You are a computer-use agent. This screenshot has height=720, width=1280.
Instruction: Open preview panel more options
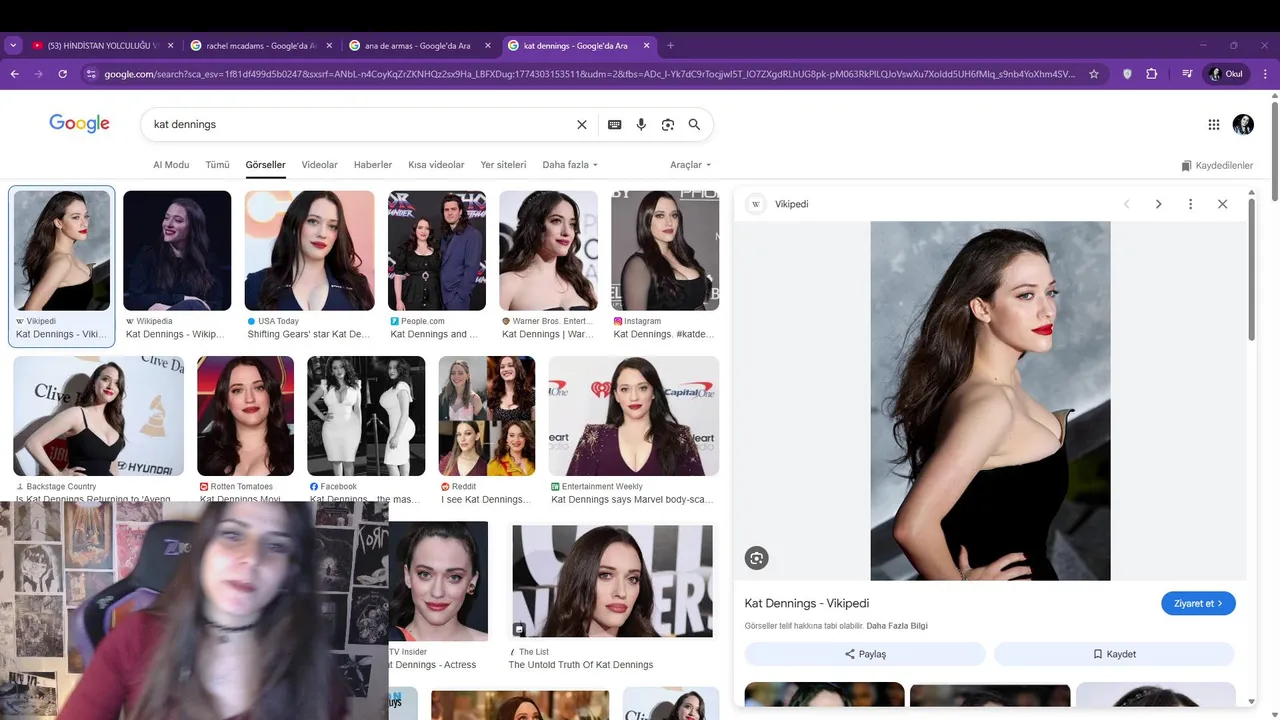tap(1190, 204)
